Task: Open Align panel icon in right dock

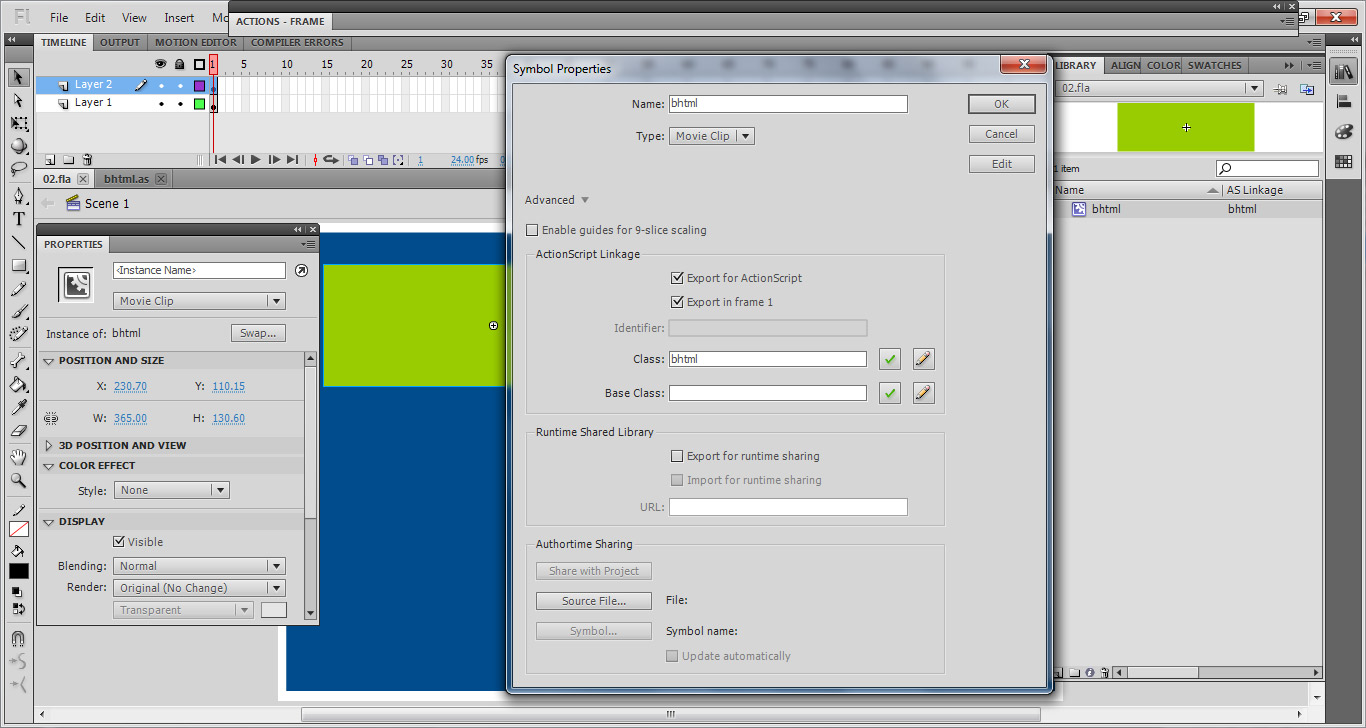Action: click(x=1343, y=103)
